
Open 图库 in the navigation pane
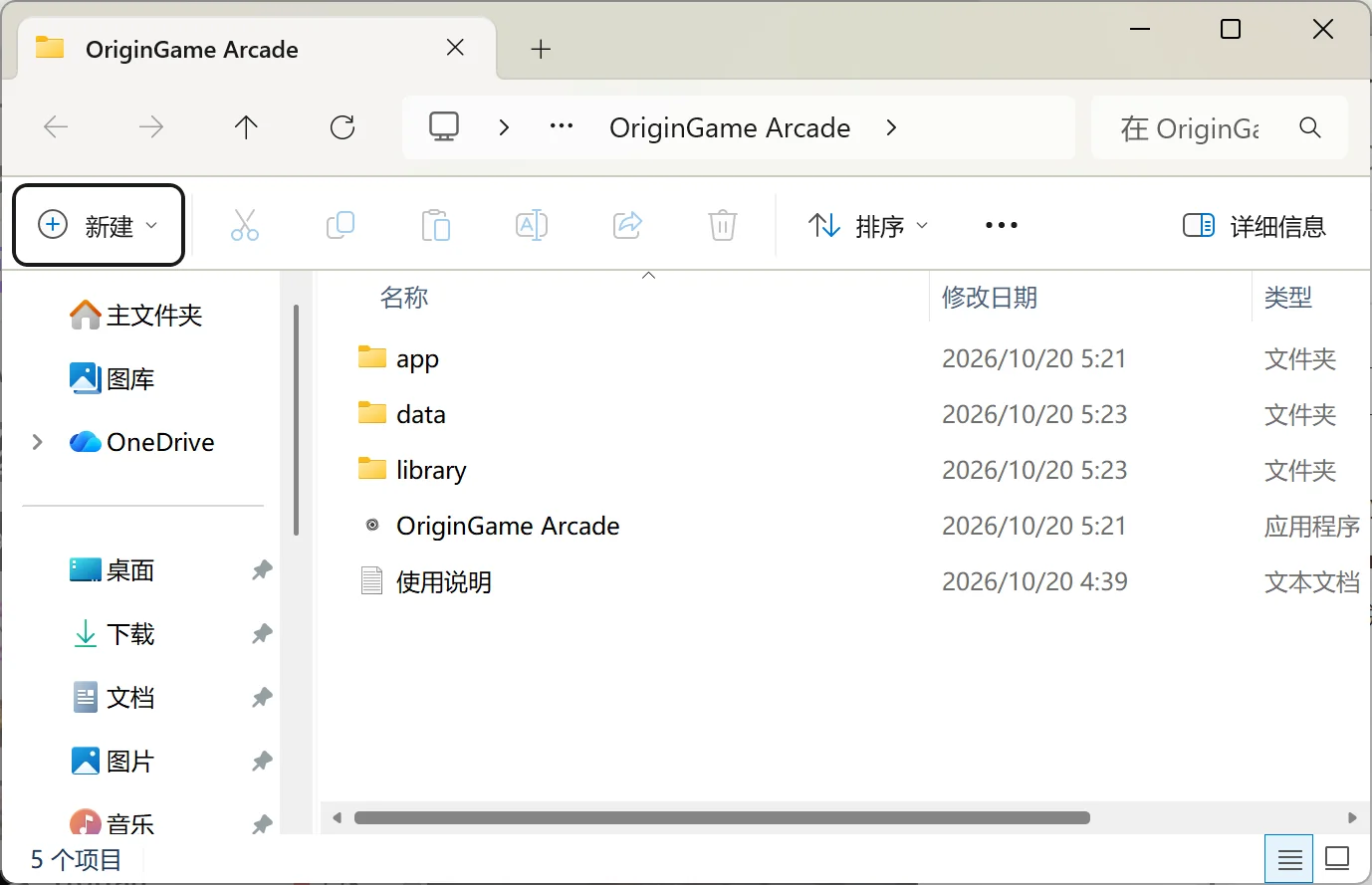pos(112,379)
